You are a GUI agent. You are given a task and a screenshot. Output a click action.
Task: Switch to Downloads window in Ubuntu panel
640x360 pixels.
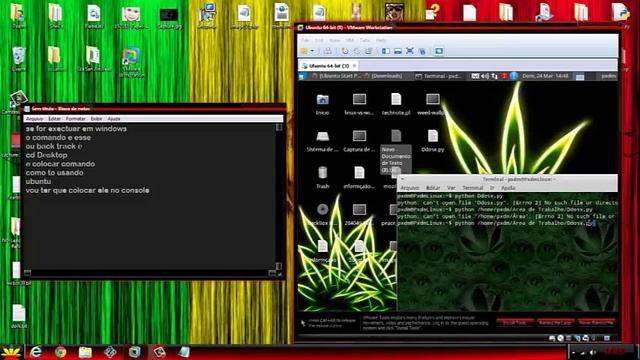(x=383, y=76)
